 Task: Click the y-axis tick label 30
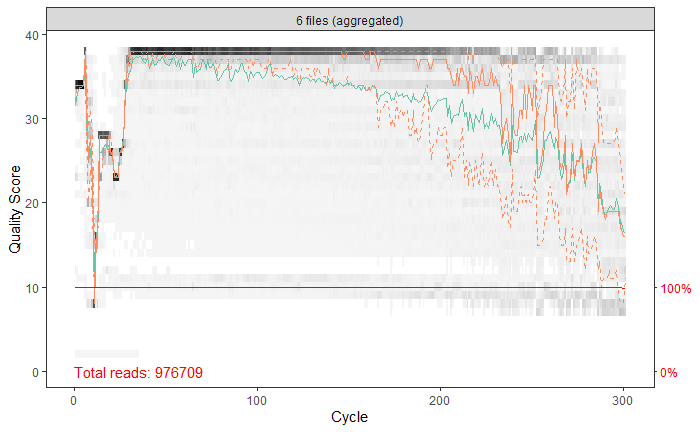[x=32, y=120]
